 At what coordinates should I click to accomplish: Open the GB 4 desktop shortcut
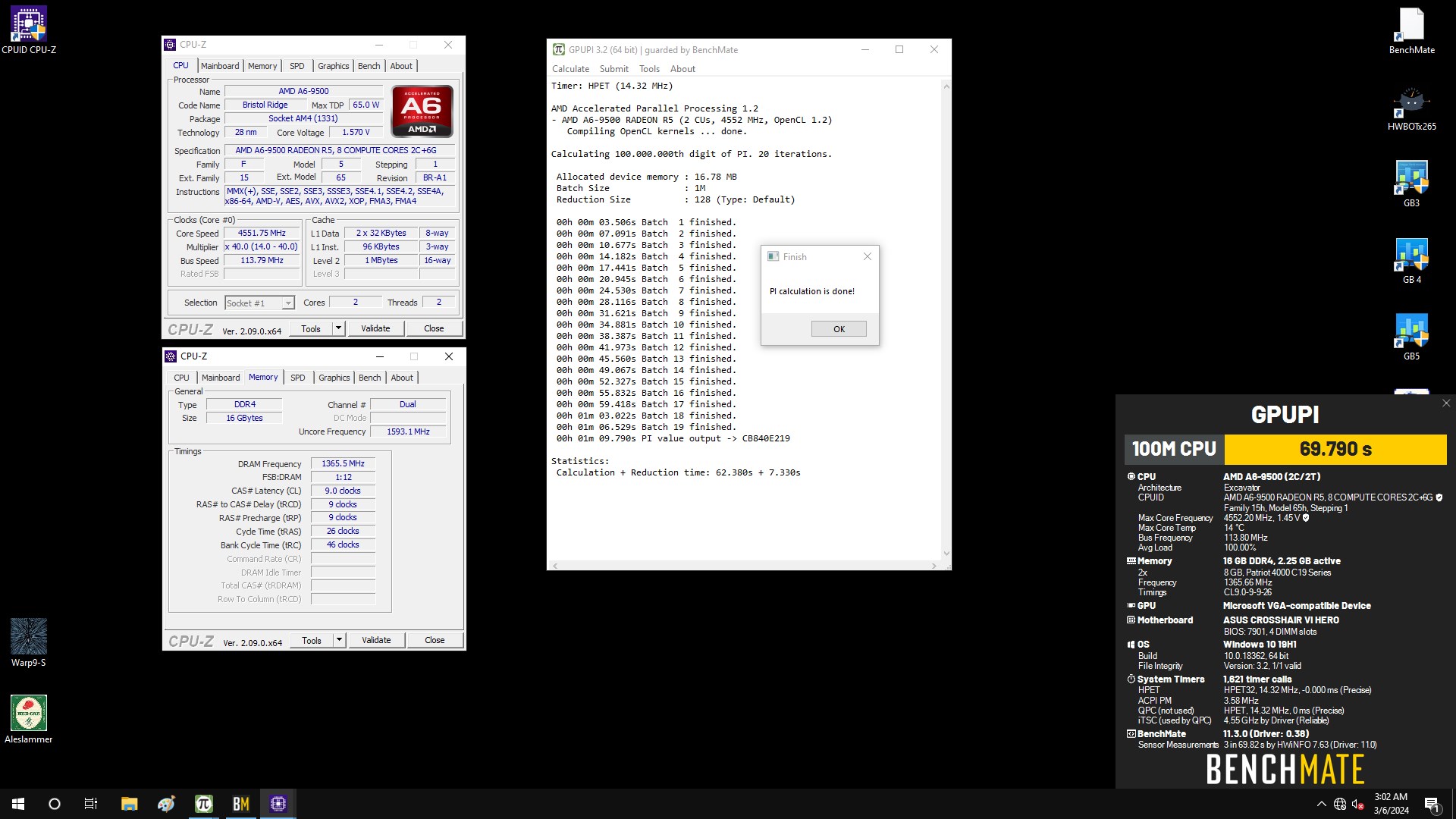[1411, 261]
